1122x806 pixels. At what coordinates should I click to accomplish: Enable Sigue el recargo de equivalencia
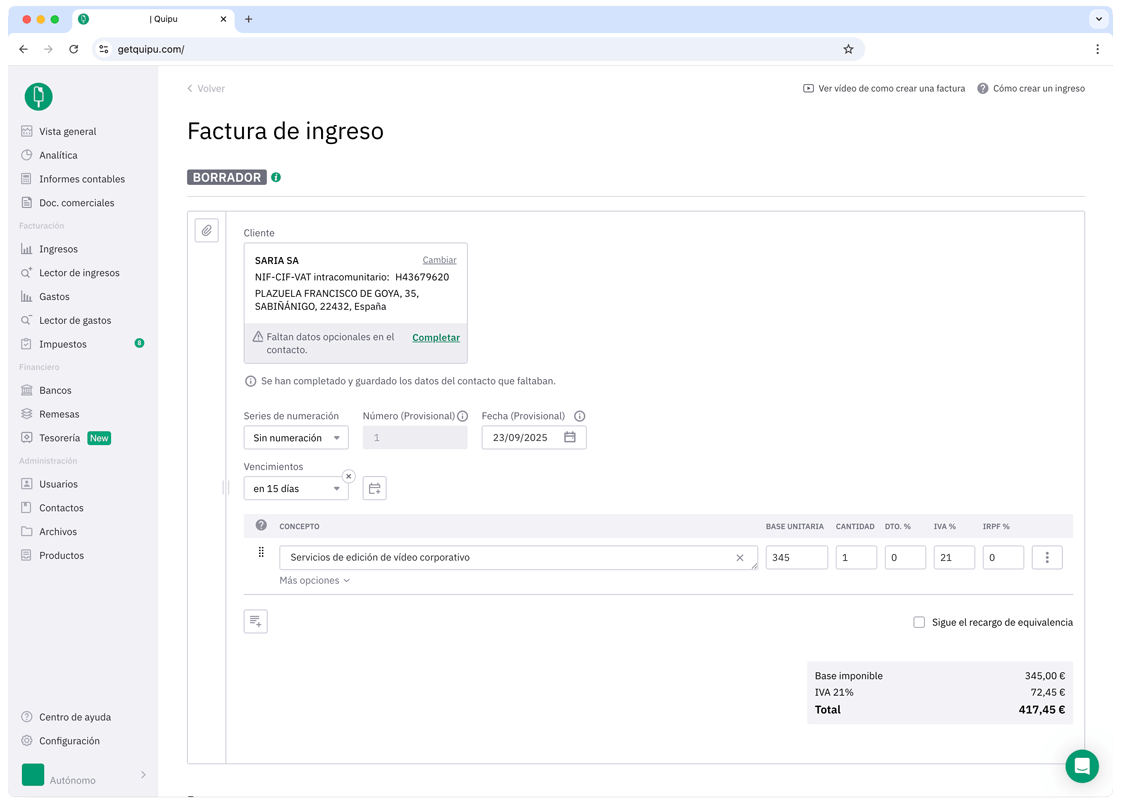click(x=919, y=622)
